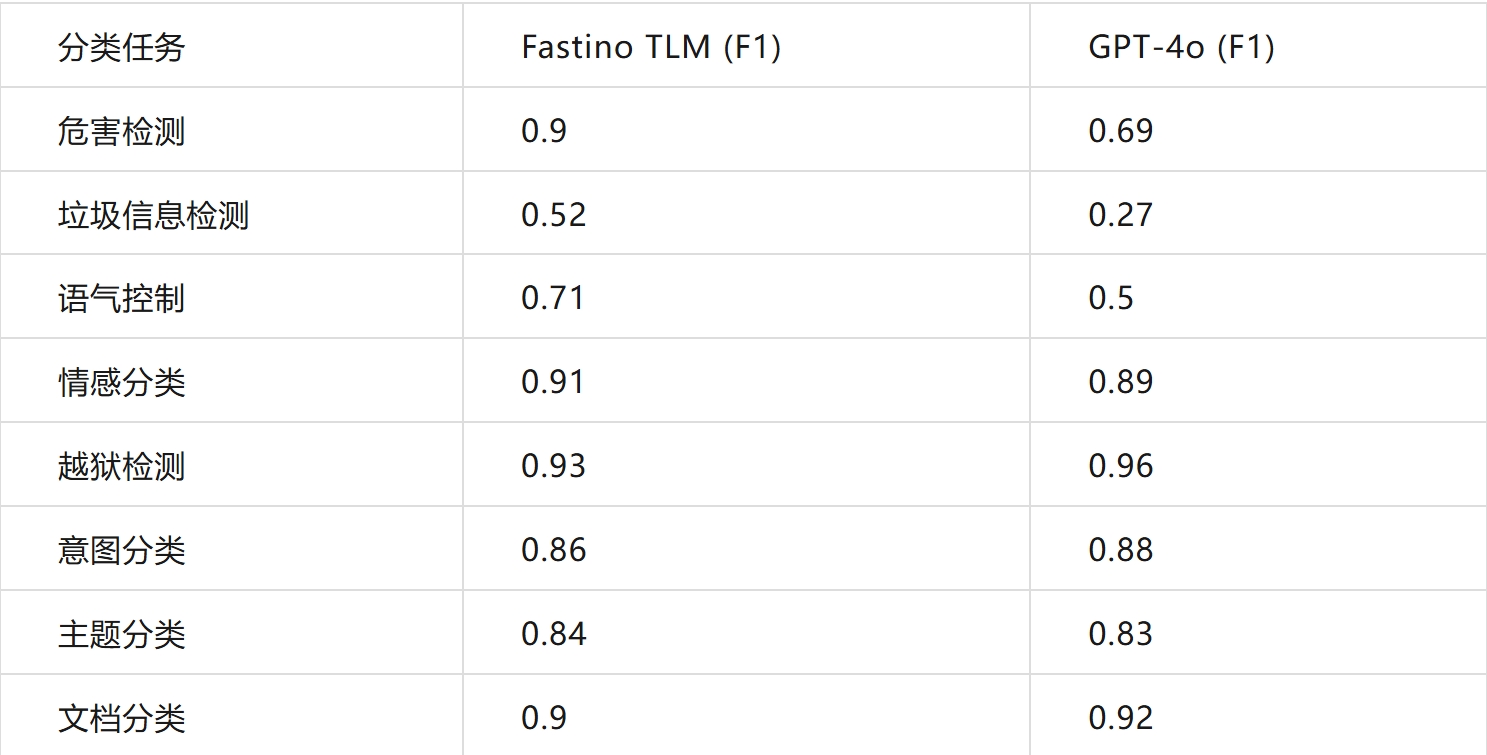
Task: Click the 分类任务 column header
Action: (x=121, y=47)
